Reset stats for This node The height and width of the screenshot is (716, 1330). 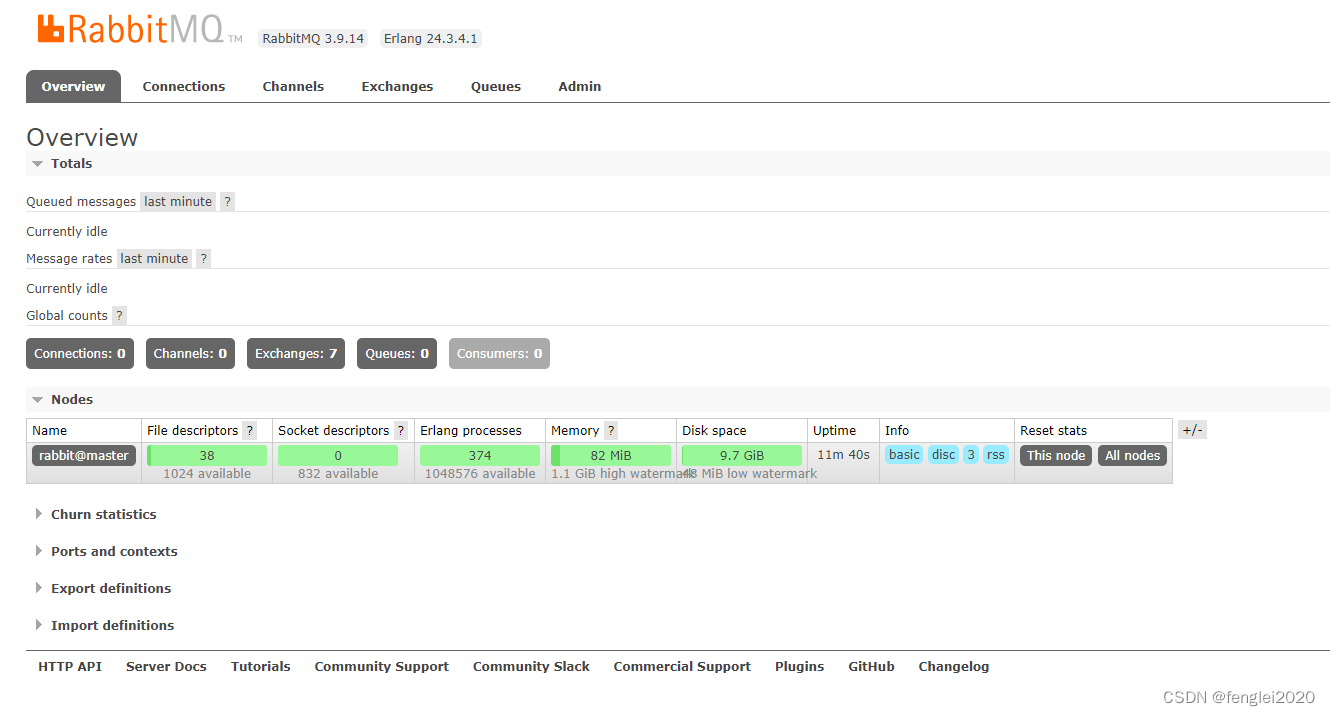point(1056,456)
